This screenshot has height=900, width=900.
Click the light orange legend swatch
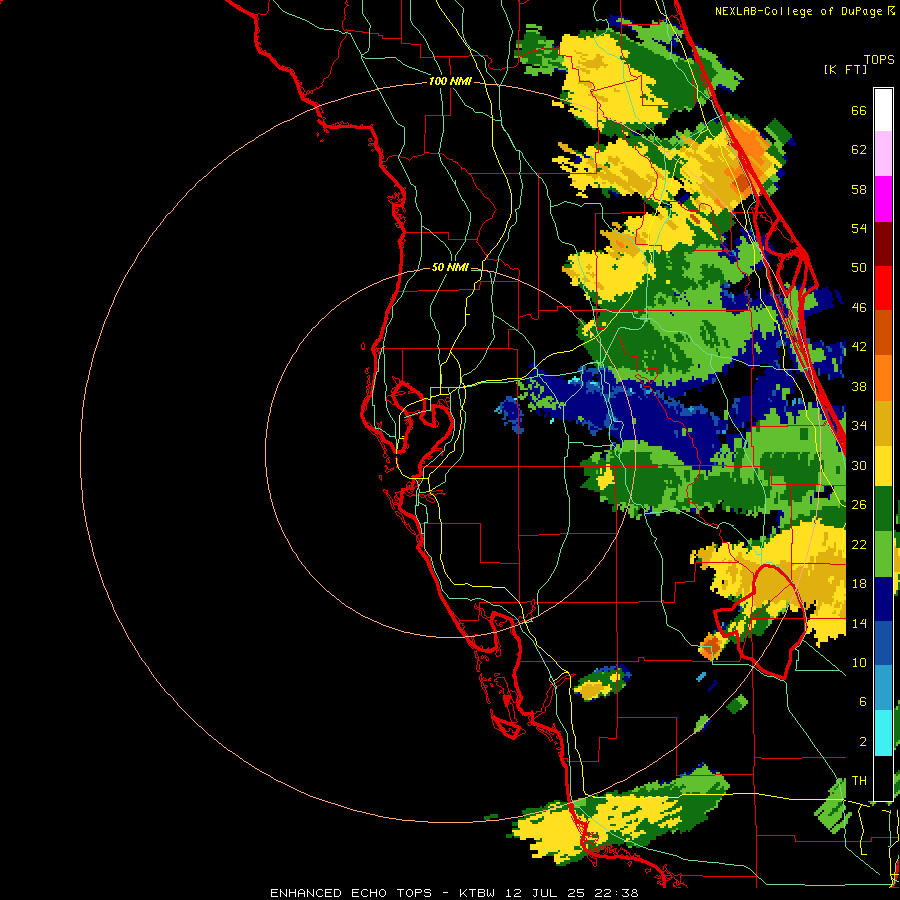(883, 378)
